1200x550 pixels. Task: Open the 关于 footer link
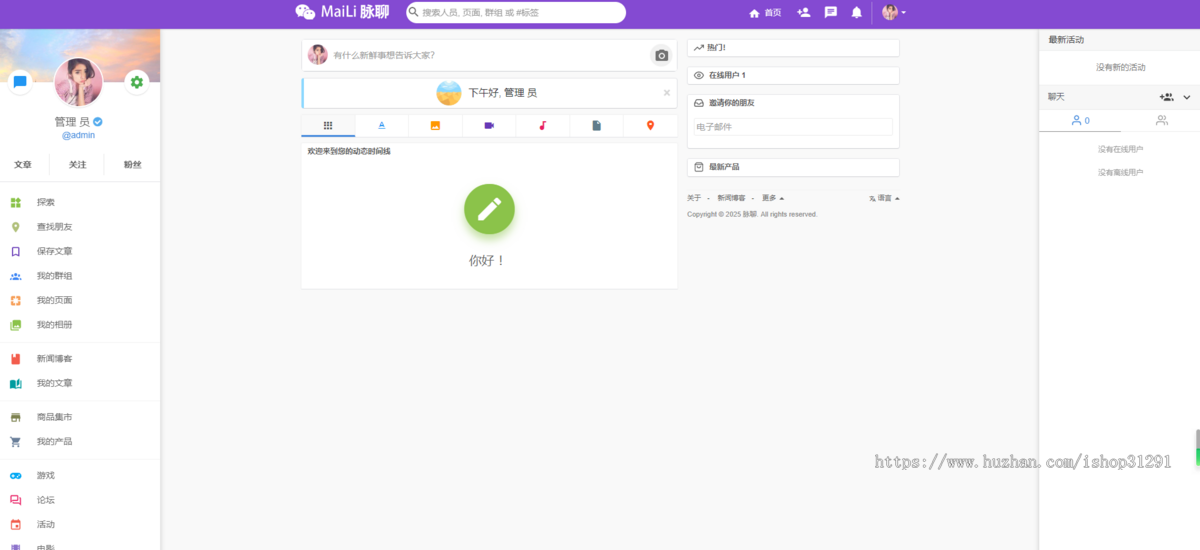(x=694, y=198)
